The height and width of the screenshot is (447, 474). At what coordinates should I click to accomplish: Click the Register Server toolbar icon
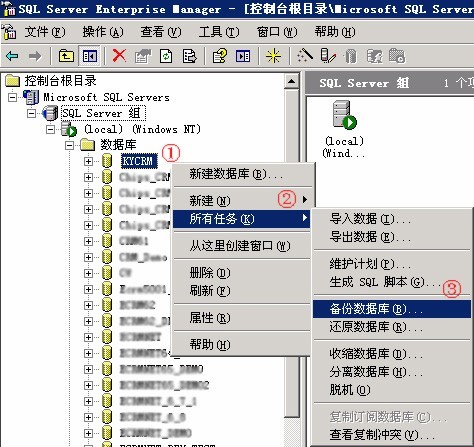click(328, 56)
